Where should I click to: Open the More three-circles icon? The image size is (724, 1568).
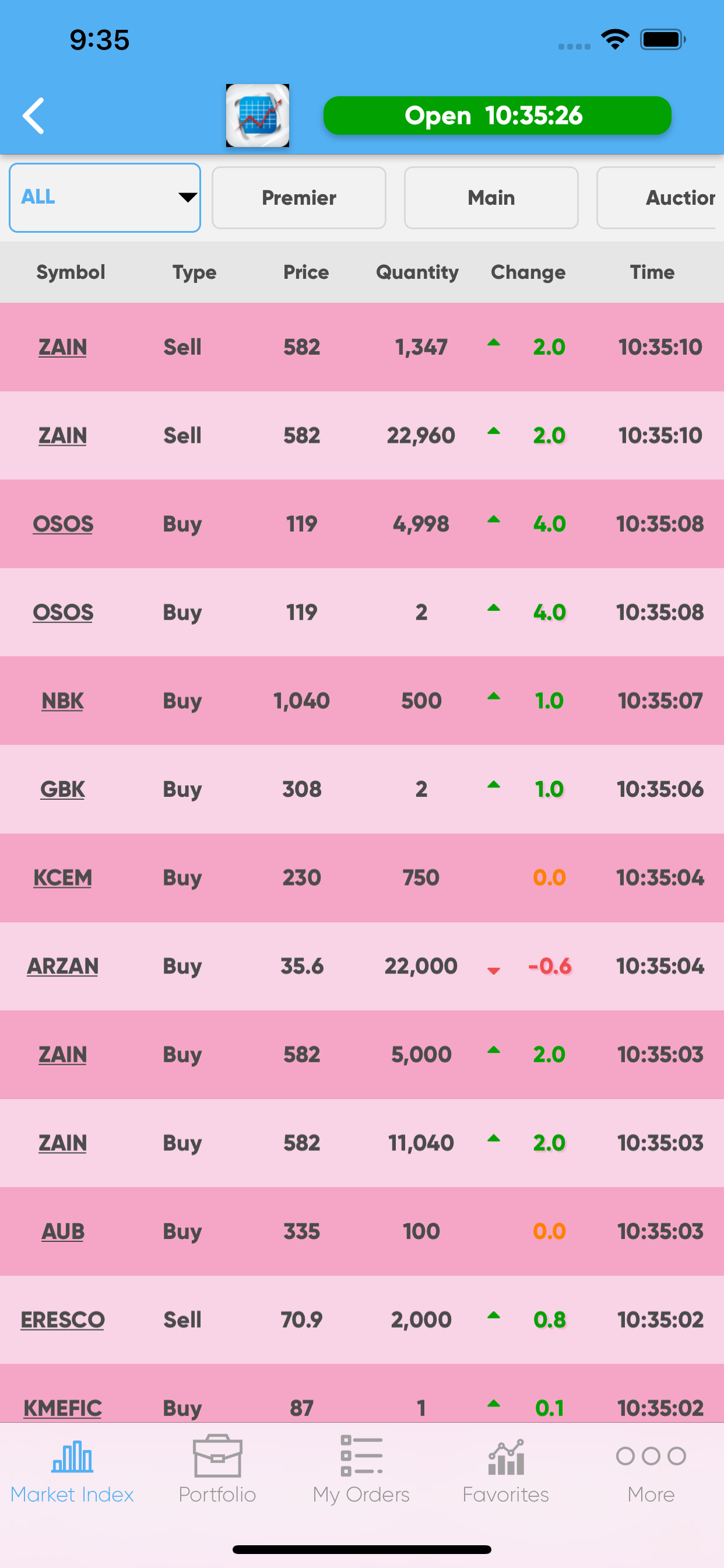coord(651,1457)
